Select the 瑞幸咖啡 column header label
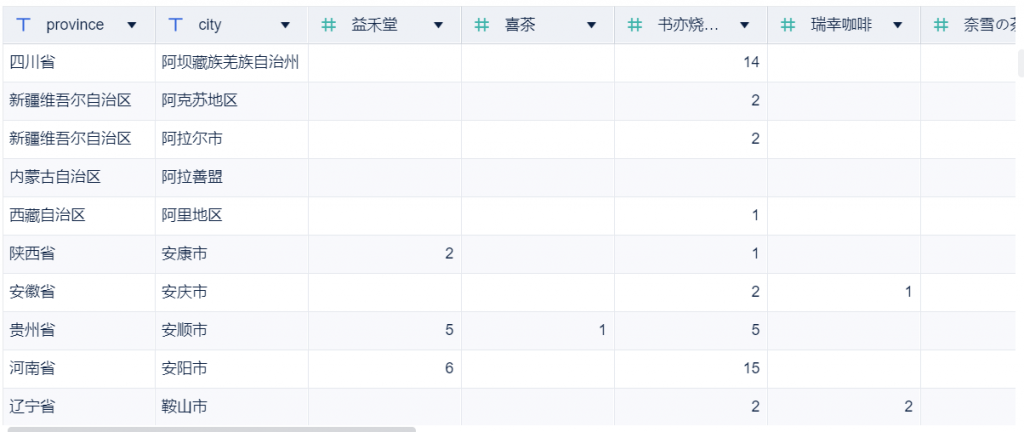 point(841,25)
